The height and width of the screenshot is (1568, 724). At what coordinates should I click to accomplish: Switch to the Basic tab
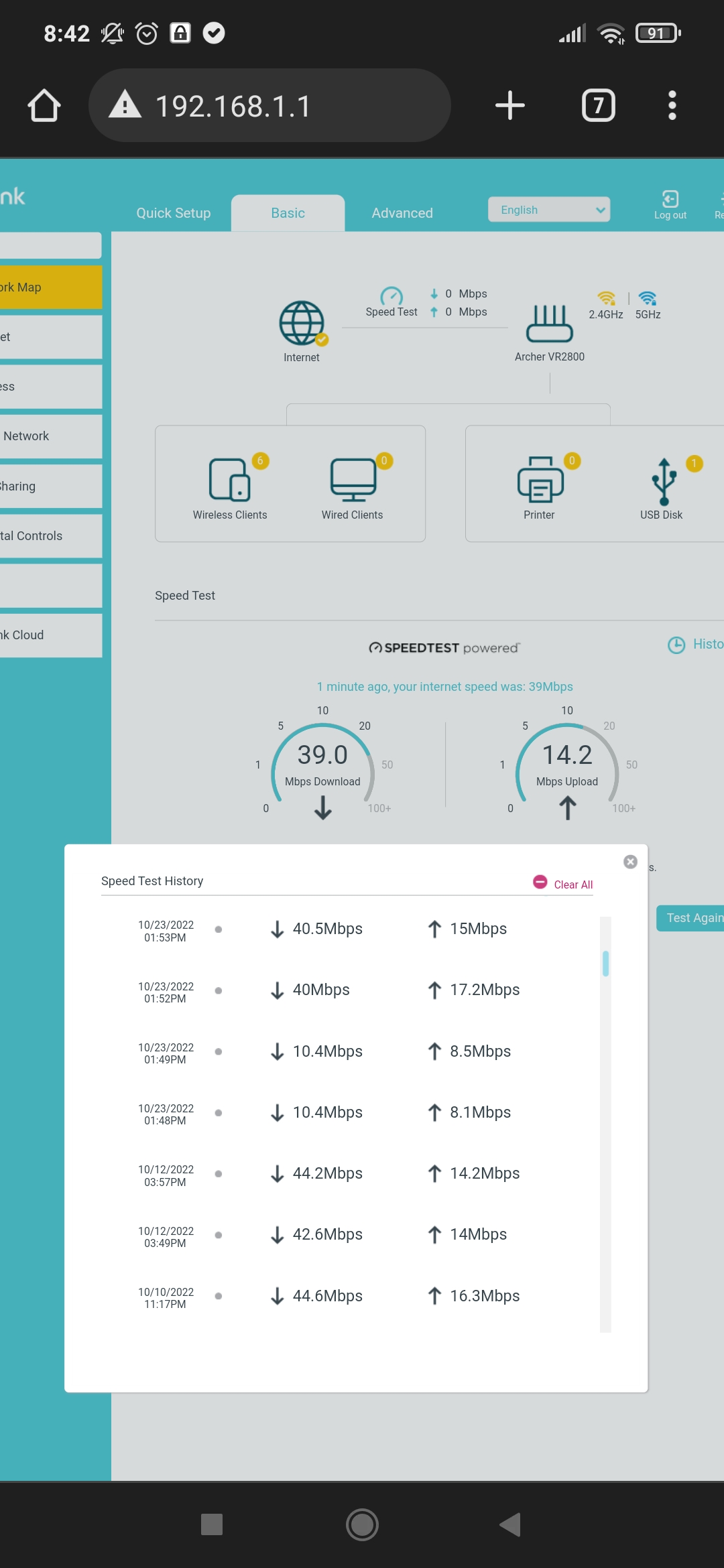[x=288, y=213]
